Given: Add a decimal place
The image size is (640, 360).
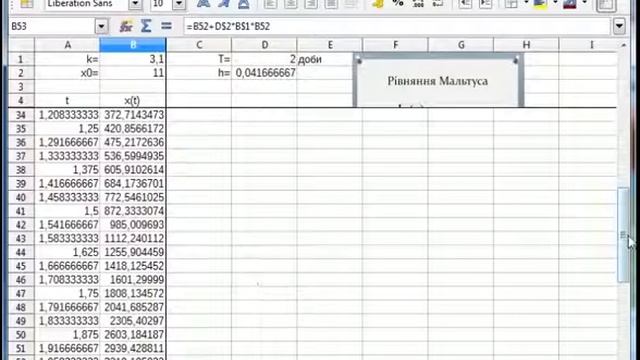Looking at the screenshot, I should coord(418,4).
